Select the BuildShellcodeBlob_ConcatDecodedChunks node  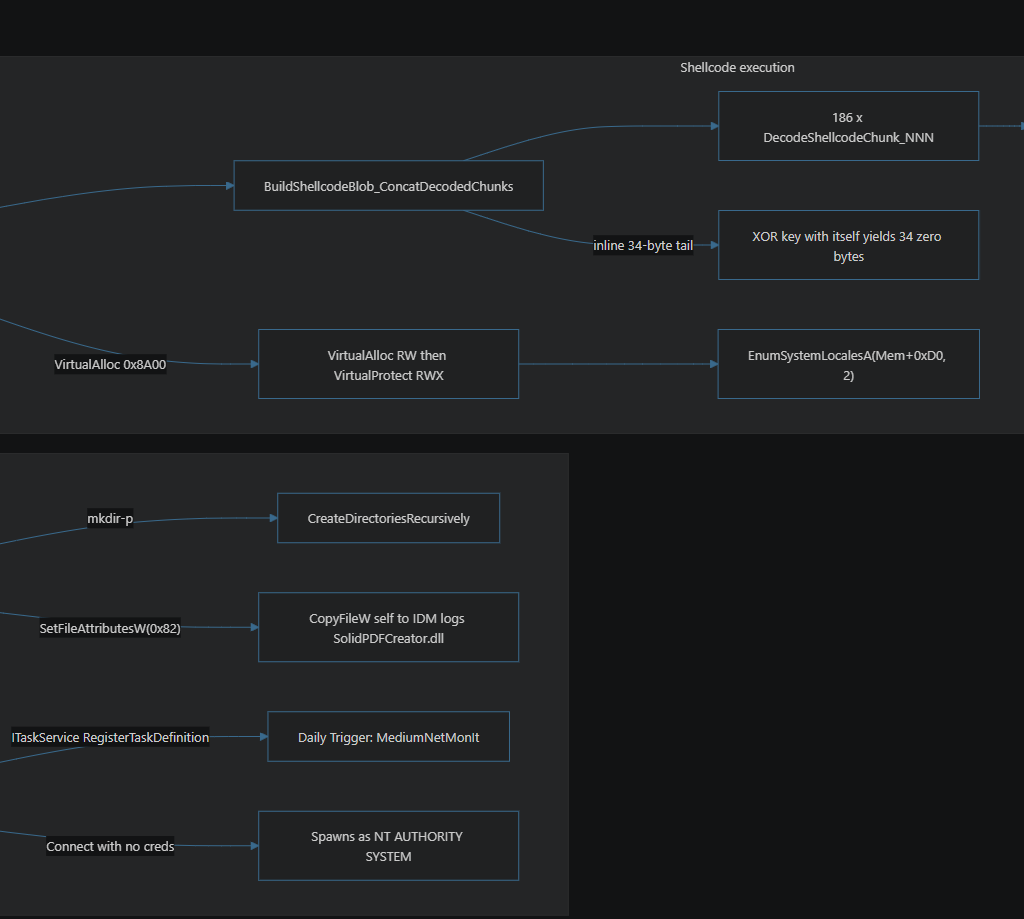pyautogui.click(x=389, y=185)
